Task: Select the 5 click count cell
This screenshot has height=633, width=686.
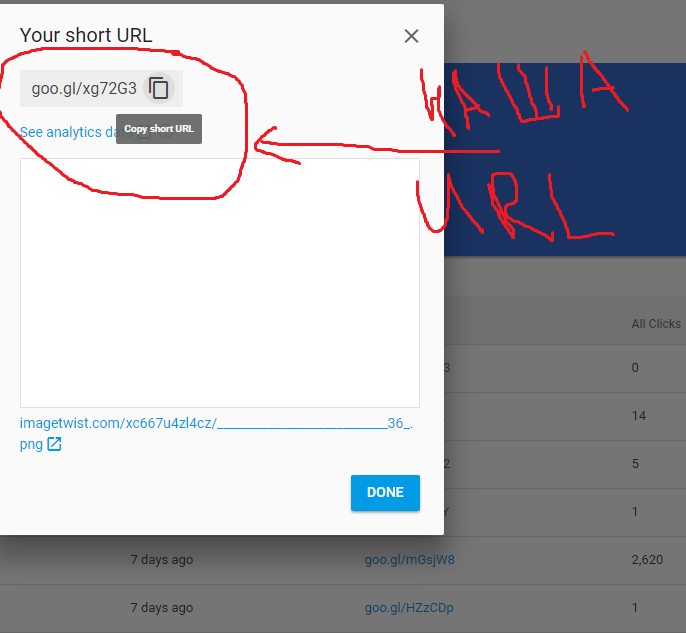Action: pyautogui.click(x=635, y=463)
